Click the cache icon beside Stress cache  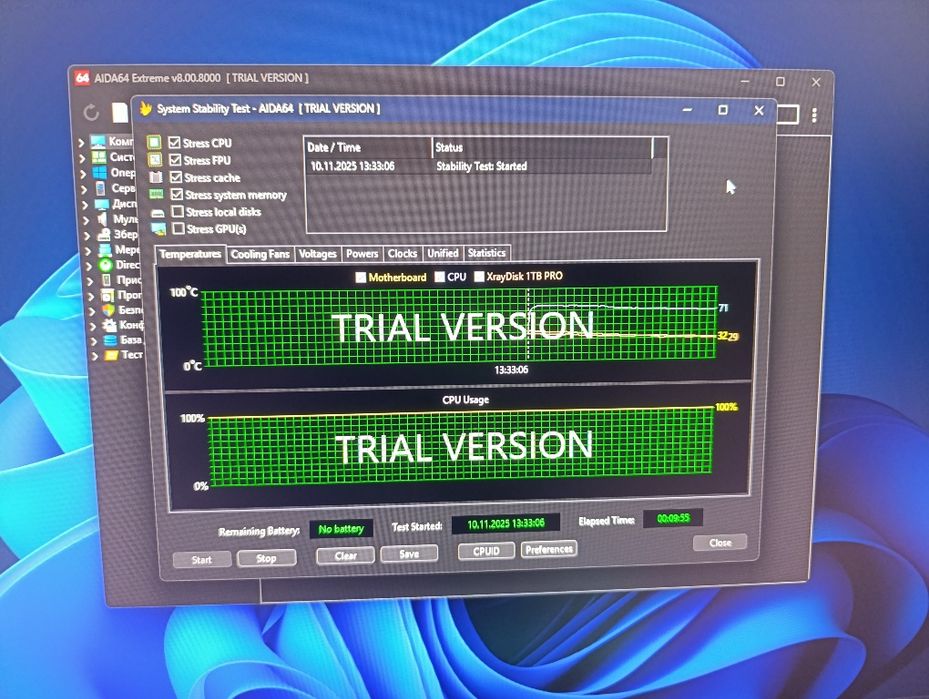[x=156, y=177]
